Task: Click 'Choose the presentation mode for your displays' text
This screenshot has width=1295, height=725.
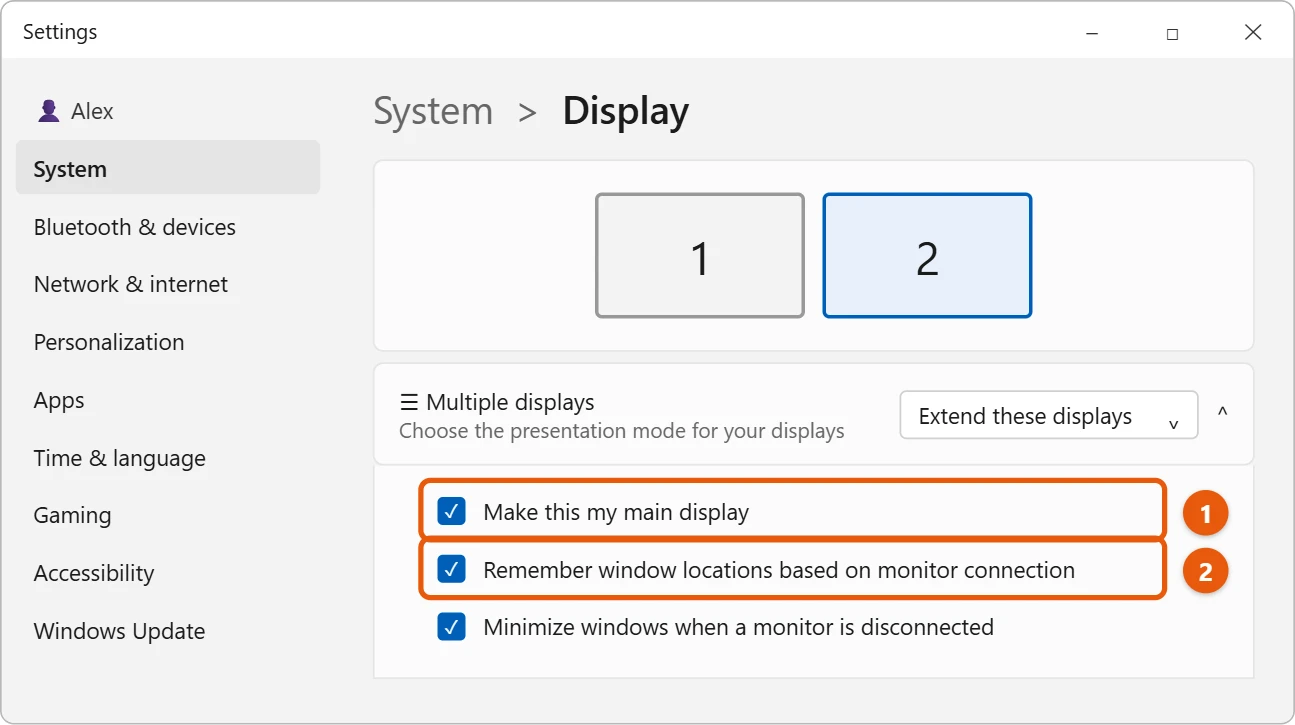Action: coord(622,431)
